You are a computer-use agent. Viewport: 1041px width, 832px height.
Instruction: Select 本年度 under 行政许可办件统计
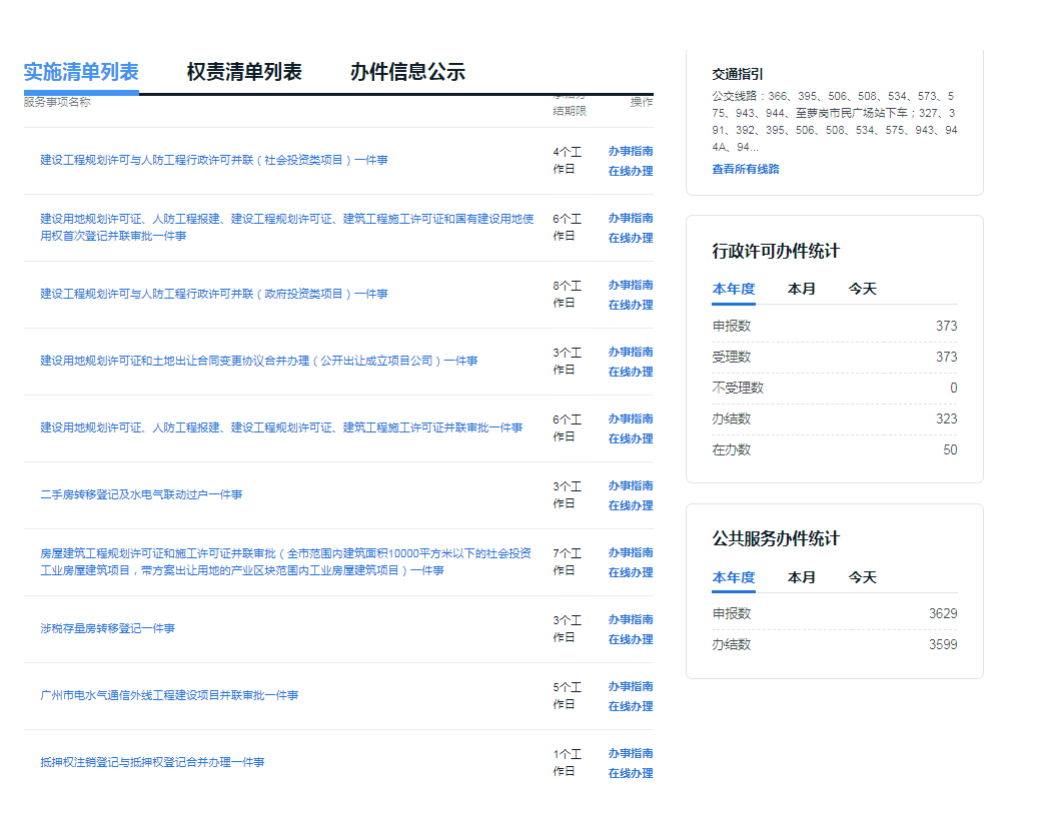(733, 289)
